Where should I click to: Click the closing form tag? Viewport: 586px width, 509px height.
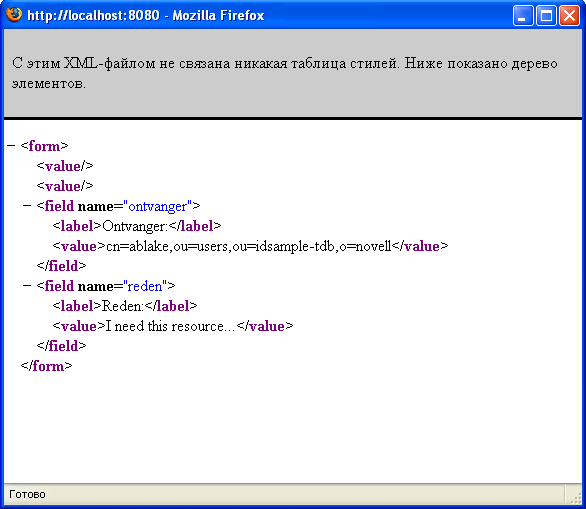click(x=46, y=366)
